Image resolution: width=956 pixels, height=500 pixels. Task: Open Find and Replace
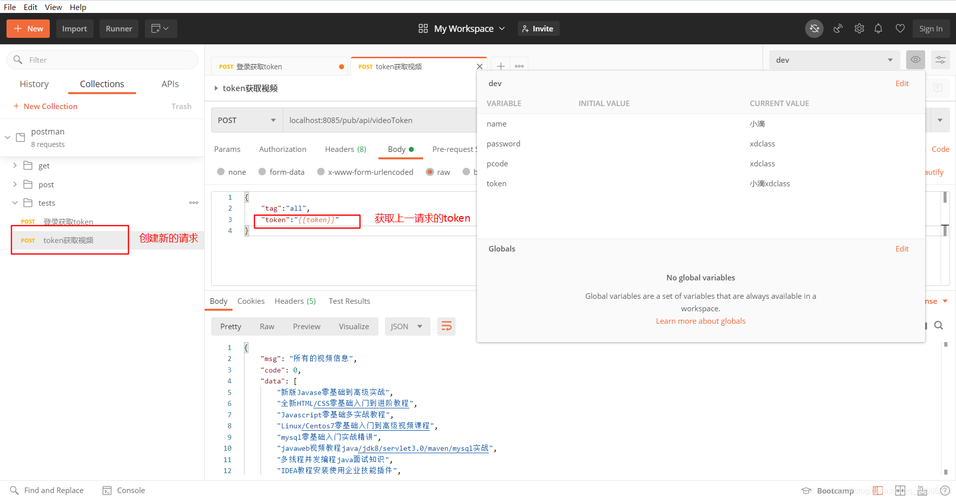(47, 490)
